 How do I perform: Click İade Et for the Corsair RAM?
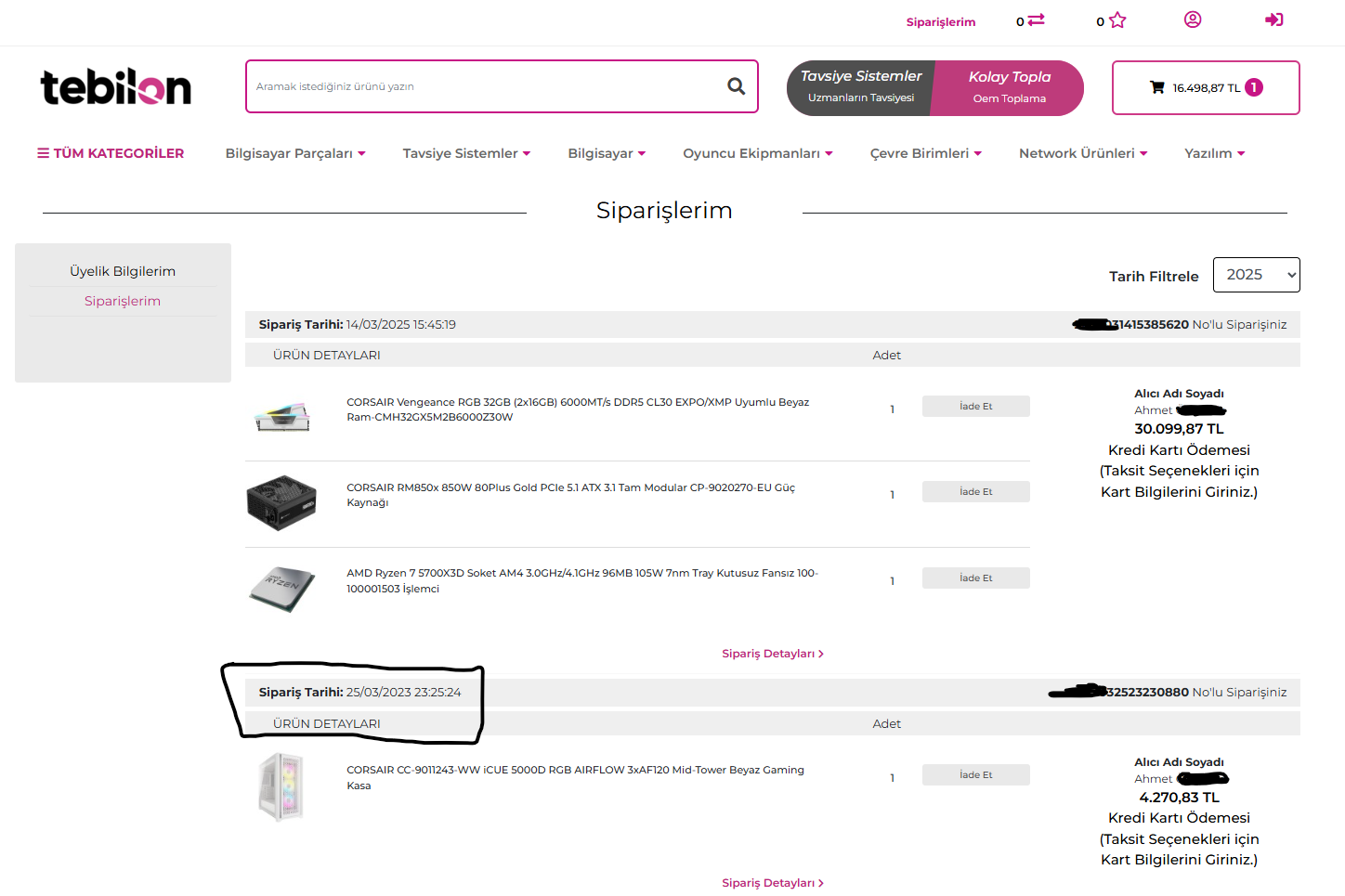pos(975,406)
